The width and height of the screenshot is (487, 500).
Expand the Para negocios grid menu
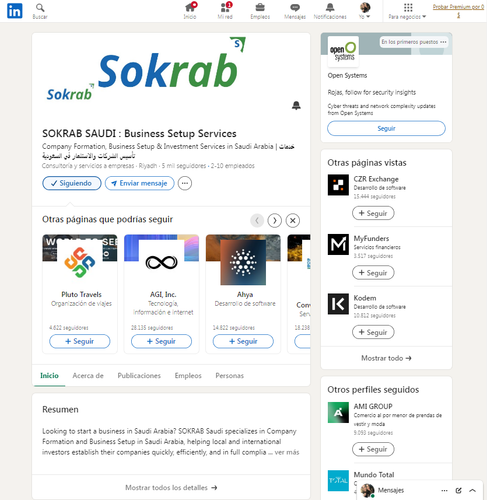pyautogui.click(x=407, y=11)
